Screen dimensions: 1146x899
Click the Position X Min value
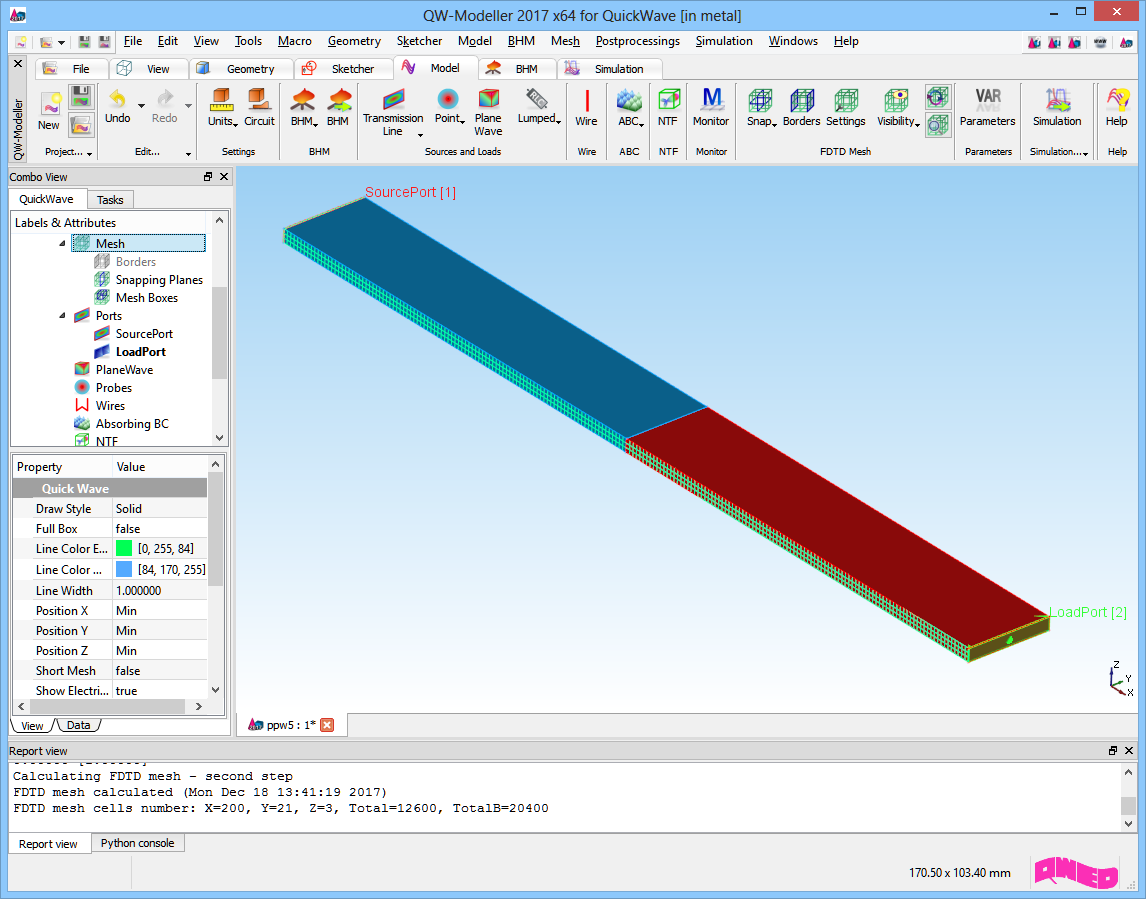[x=160, y=611]
